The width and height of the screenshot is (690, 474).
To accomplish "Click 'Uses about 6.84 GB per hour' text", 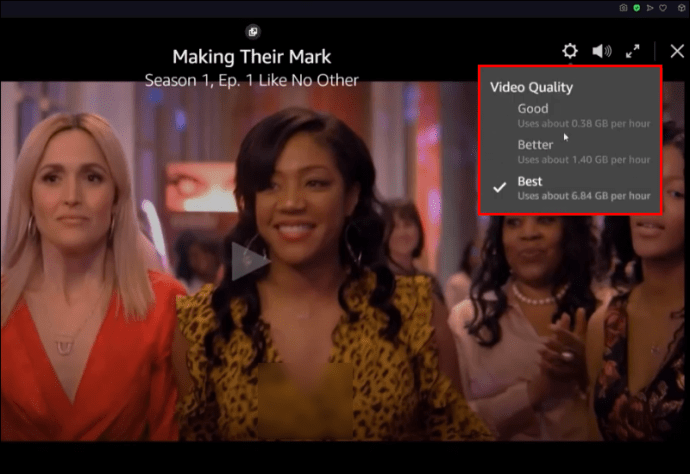I will 584,196.
